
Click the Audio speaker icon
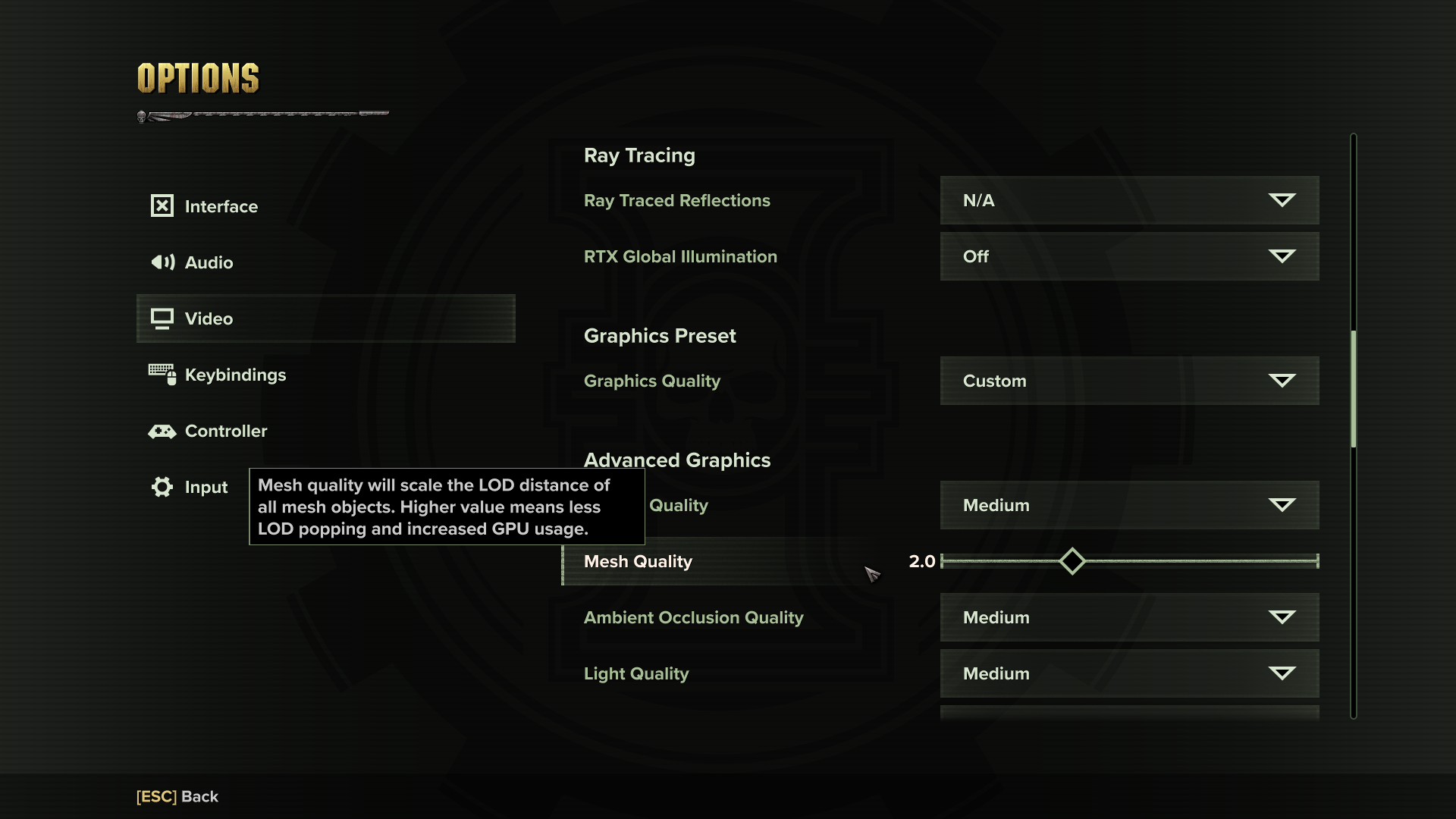[x=162, y=262]
